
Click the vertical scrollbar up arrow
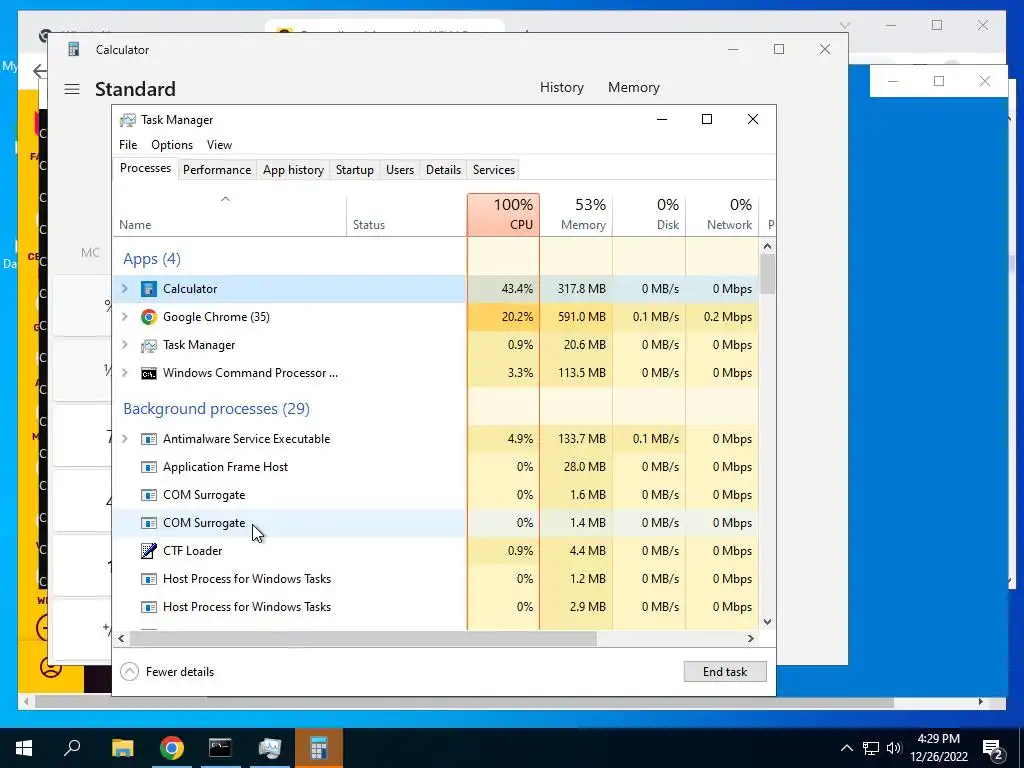pos(767,246)
